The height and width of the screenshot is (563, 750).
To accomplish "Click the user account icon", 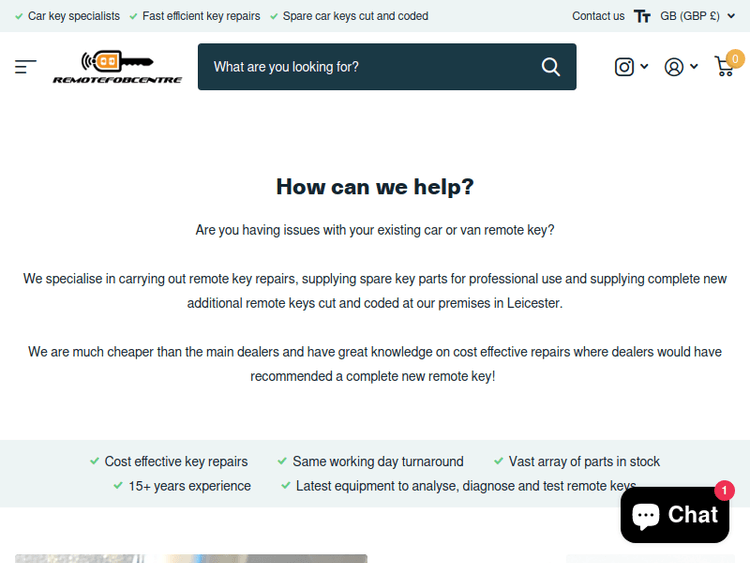I will pyautogui.click(x=674, y=67).
